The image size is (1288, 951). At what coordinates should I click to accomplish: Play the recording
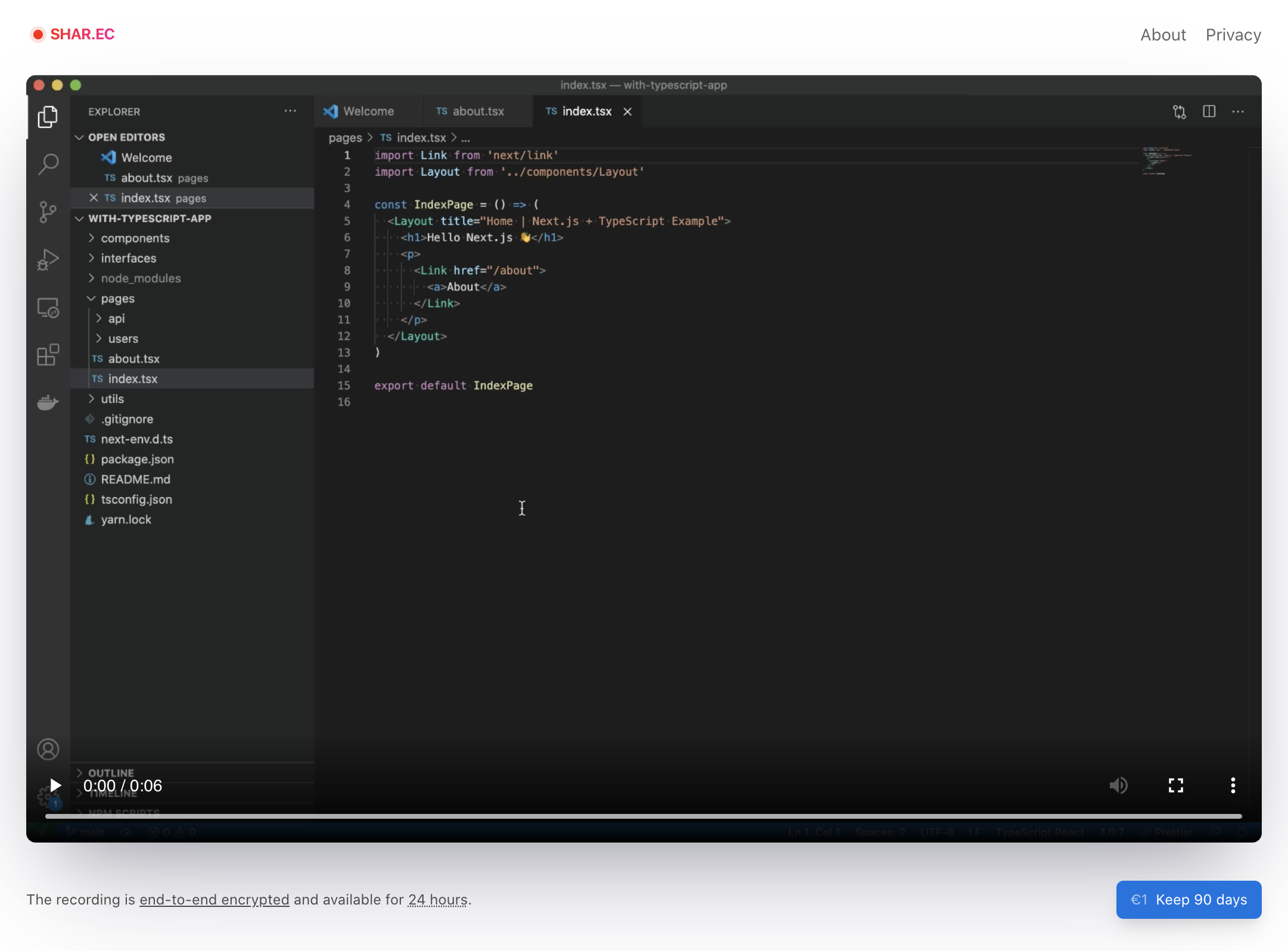coord(55,785)
